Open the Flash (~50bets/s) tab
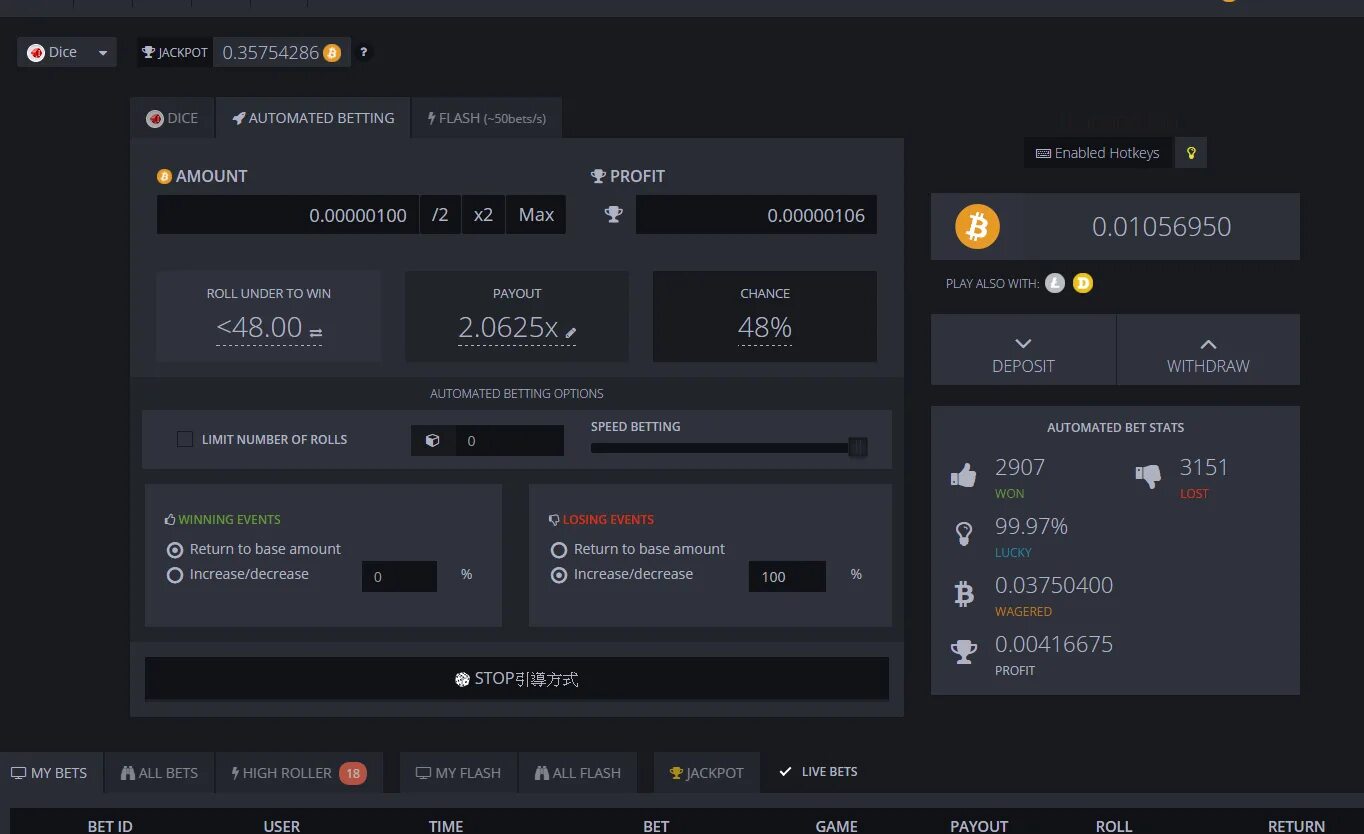This screenshot has width=1364, height=834. (487, 118)
